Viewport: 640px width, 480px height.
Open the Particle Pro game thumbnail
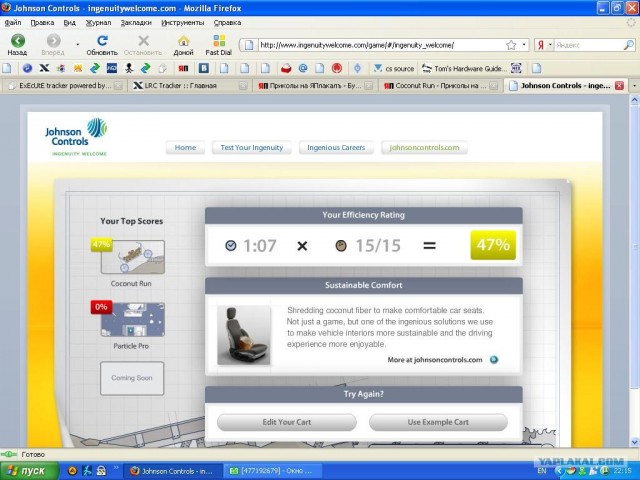click(x=133, y=320)
